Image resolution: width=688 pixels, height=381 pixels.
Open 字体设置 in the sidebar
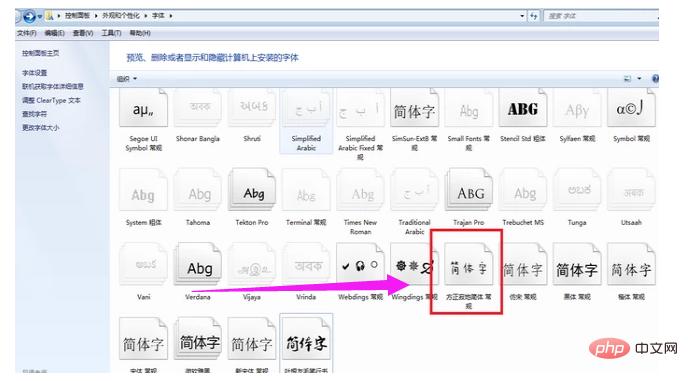tap(35, 72)
